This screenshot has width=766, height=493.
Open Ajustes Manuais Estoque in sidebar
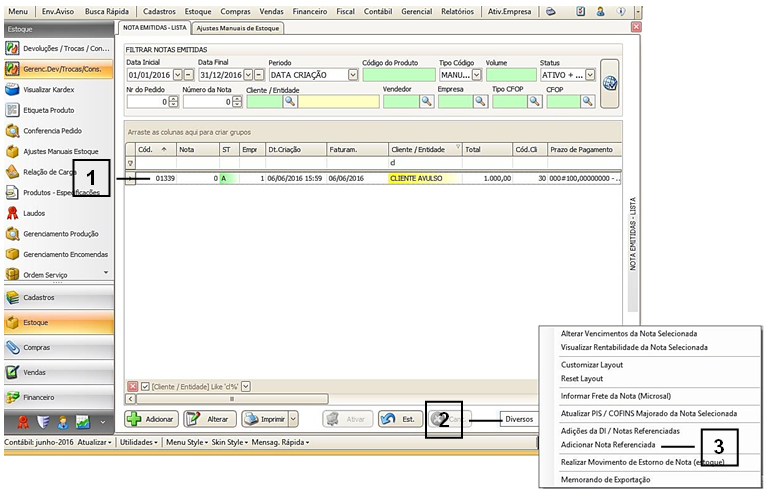58,151
